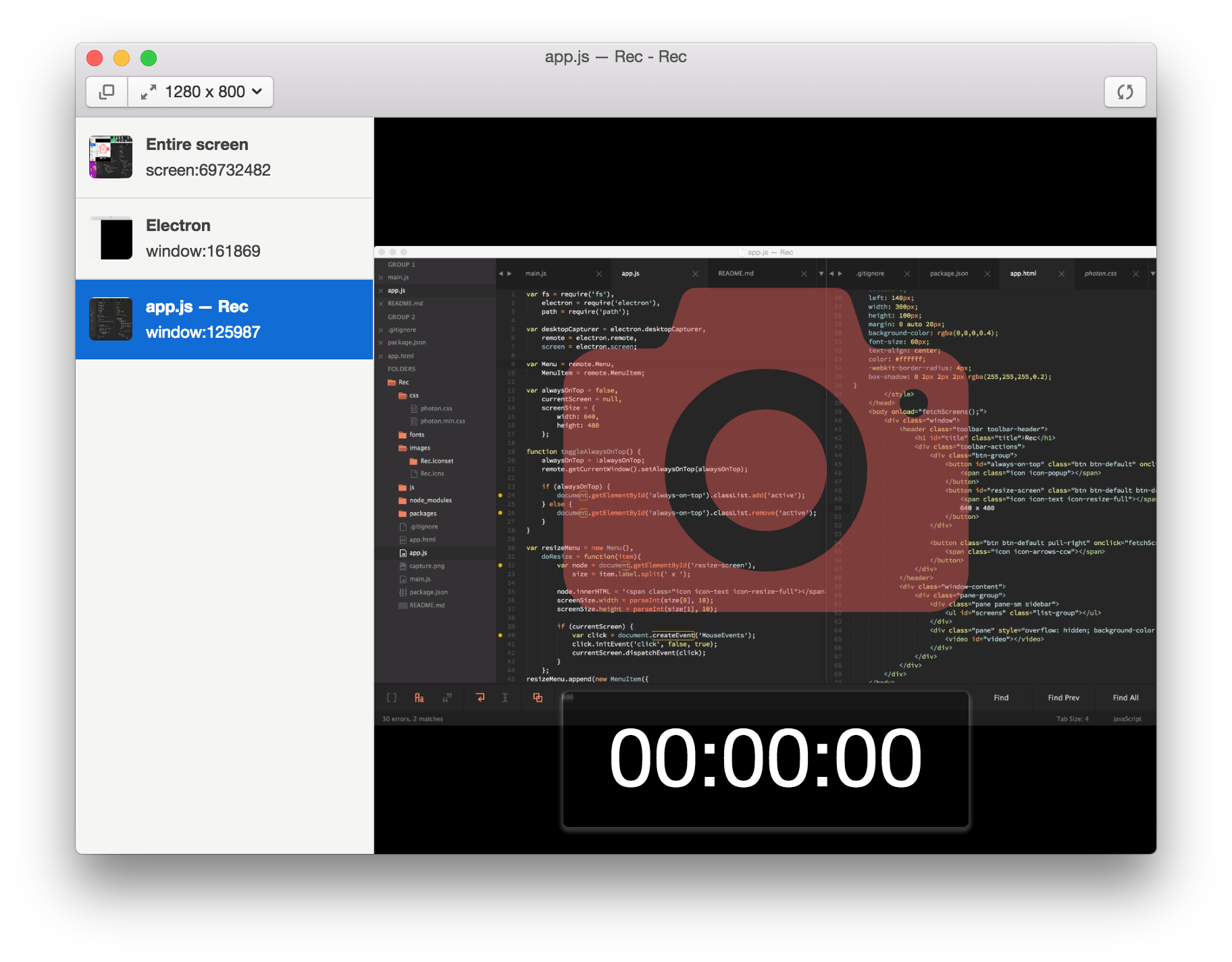Image resolution: width=1232 pixels, height=962 pixels.
Task: Switch to the main.js editor tab
Action: coord(536,274)
